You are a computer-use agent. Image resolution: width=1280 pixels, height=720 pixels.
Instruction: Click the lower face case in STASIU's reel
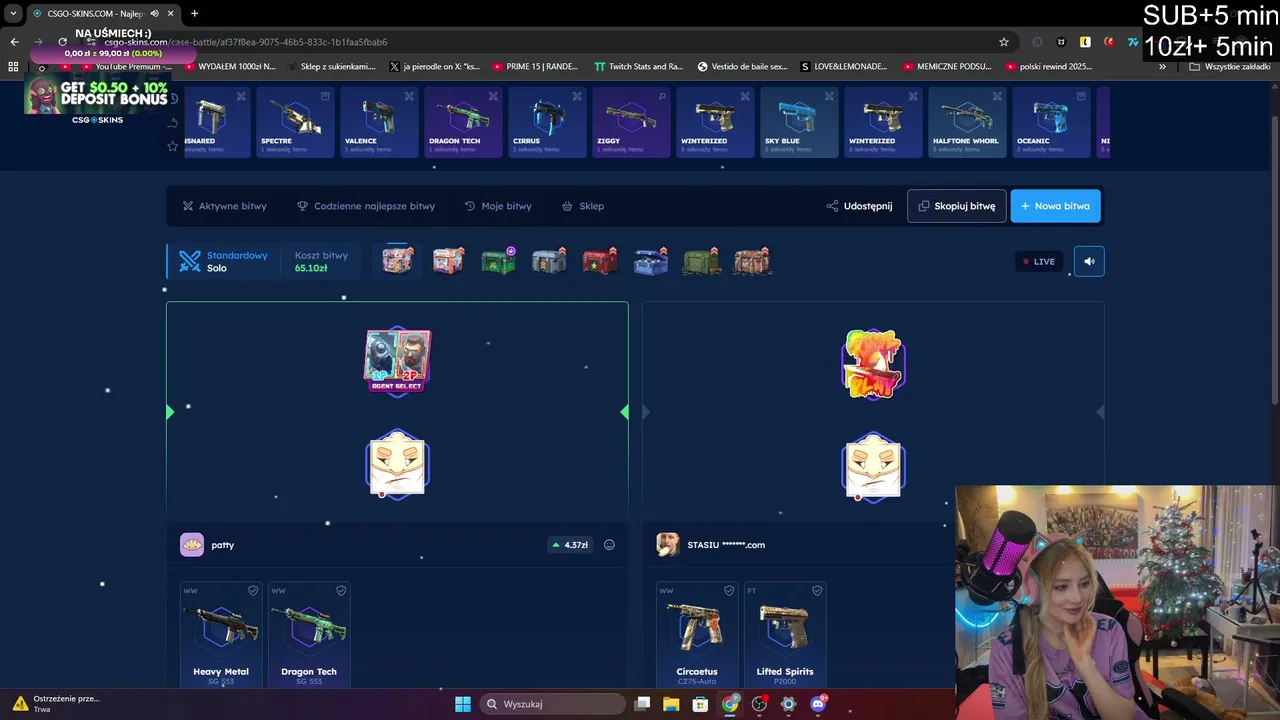pos(873,467)
